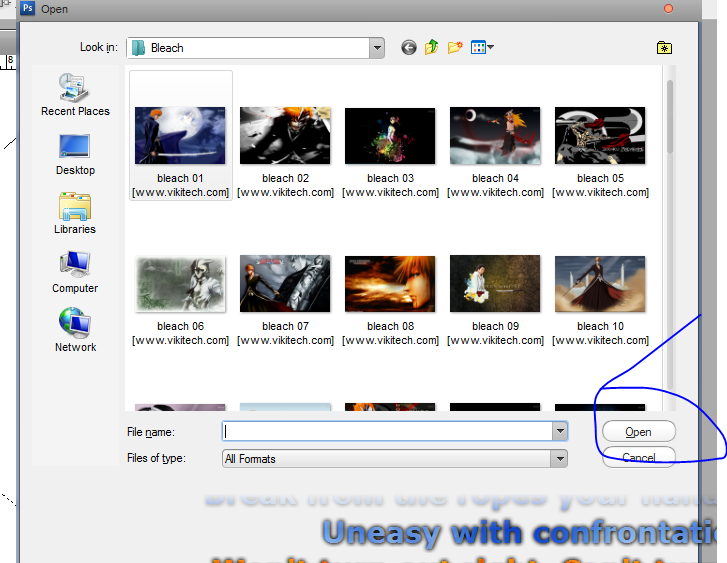Image resolution: width=727 pixels, height=563 pixels.
Task: Select the bleach 04 thumbnail
Action: click(495, 135)
